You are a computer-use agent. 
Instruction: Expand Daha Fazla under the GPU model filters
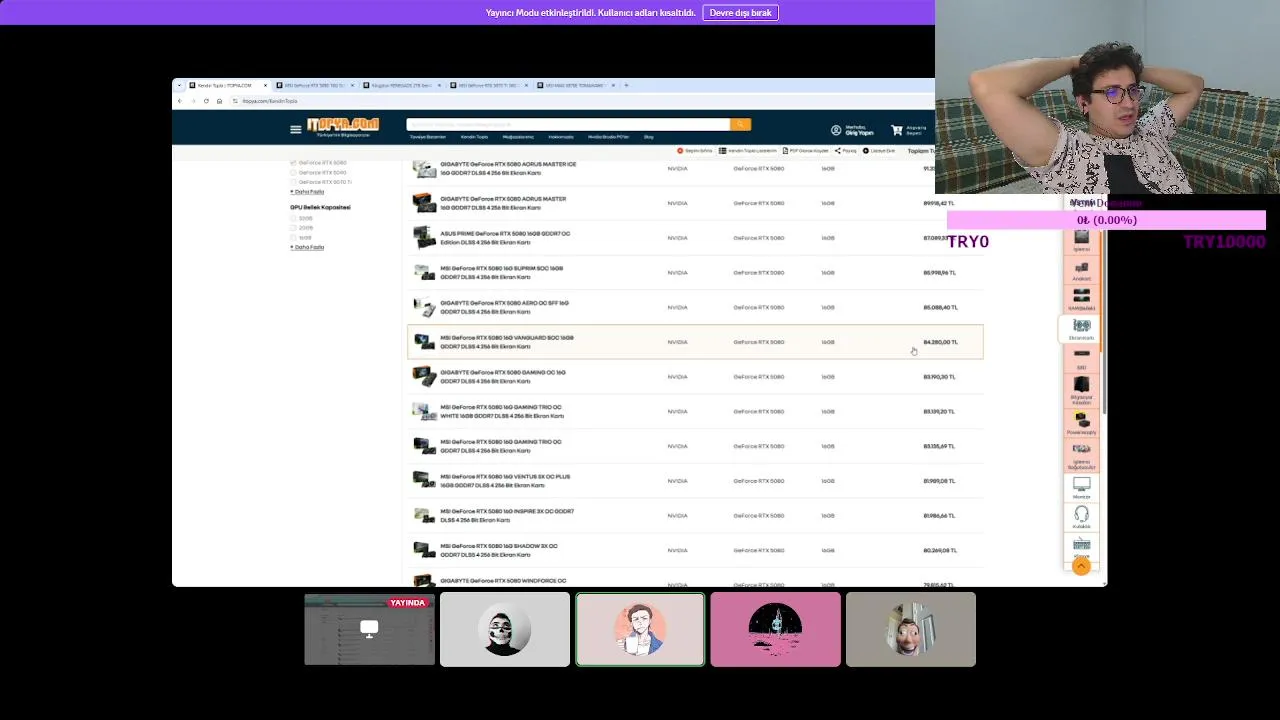(x=307, y=191)
